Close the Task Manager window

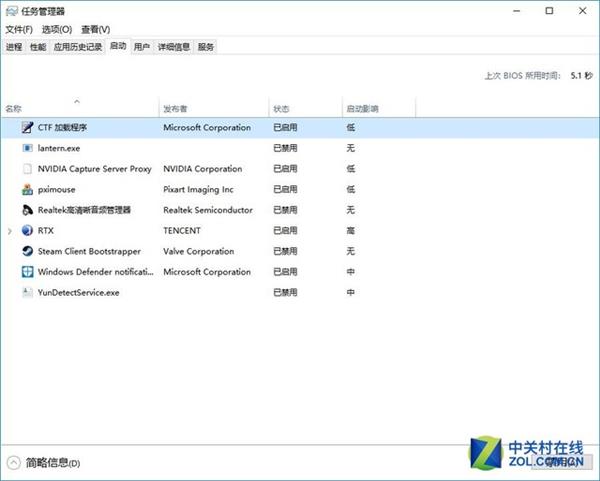(582, 11)
